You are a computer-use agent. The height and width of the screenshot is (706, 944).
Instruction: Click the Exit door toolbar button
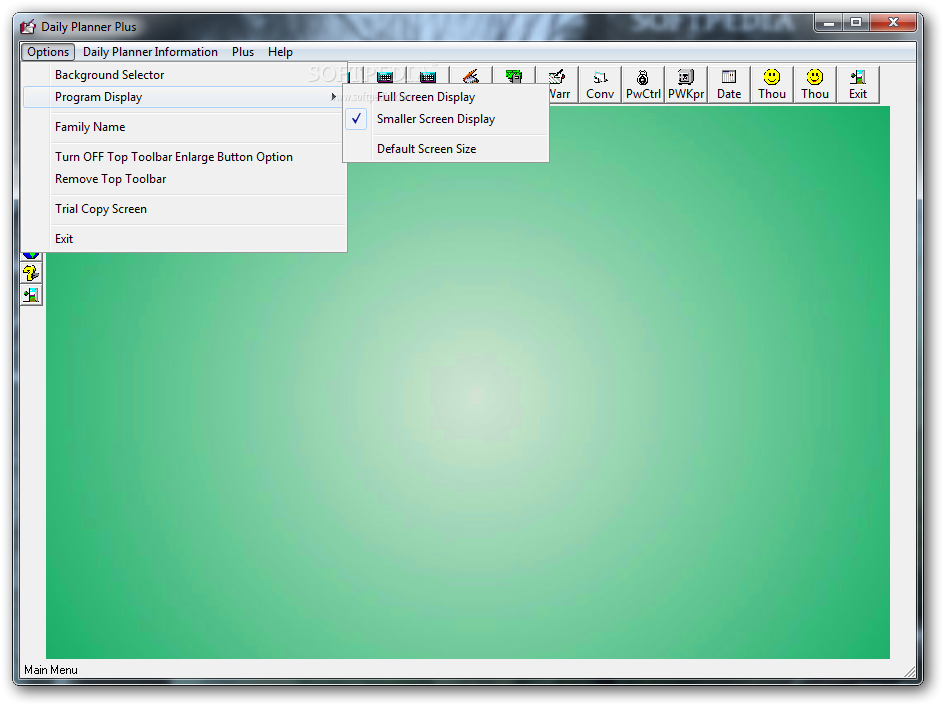click(857, 85)
